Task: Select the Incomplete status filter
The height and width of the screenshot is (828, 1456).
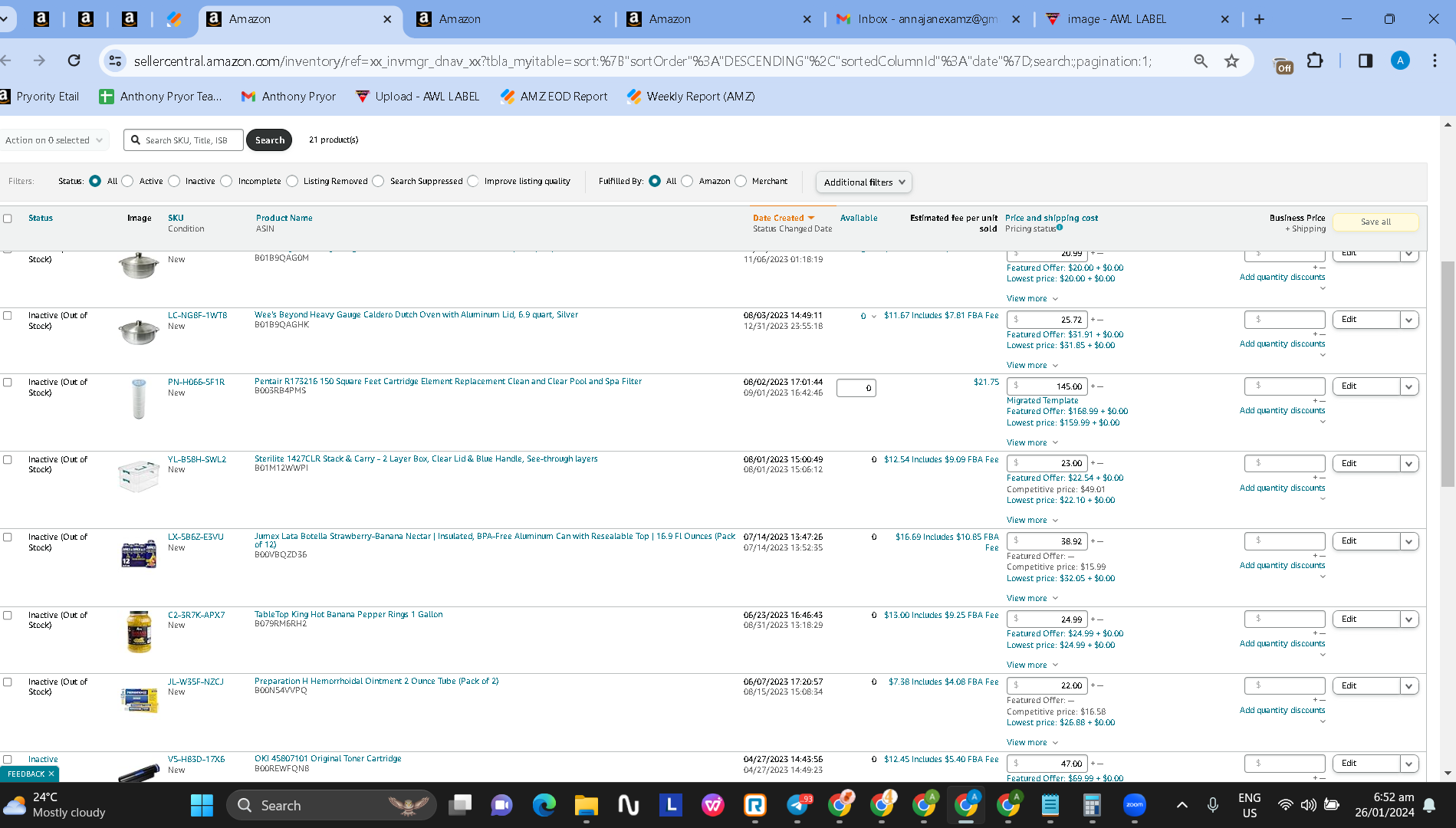Action: click(226, 181)
